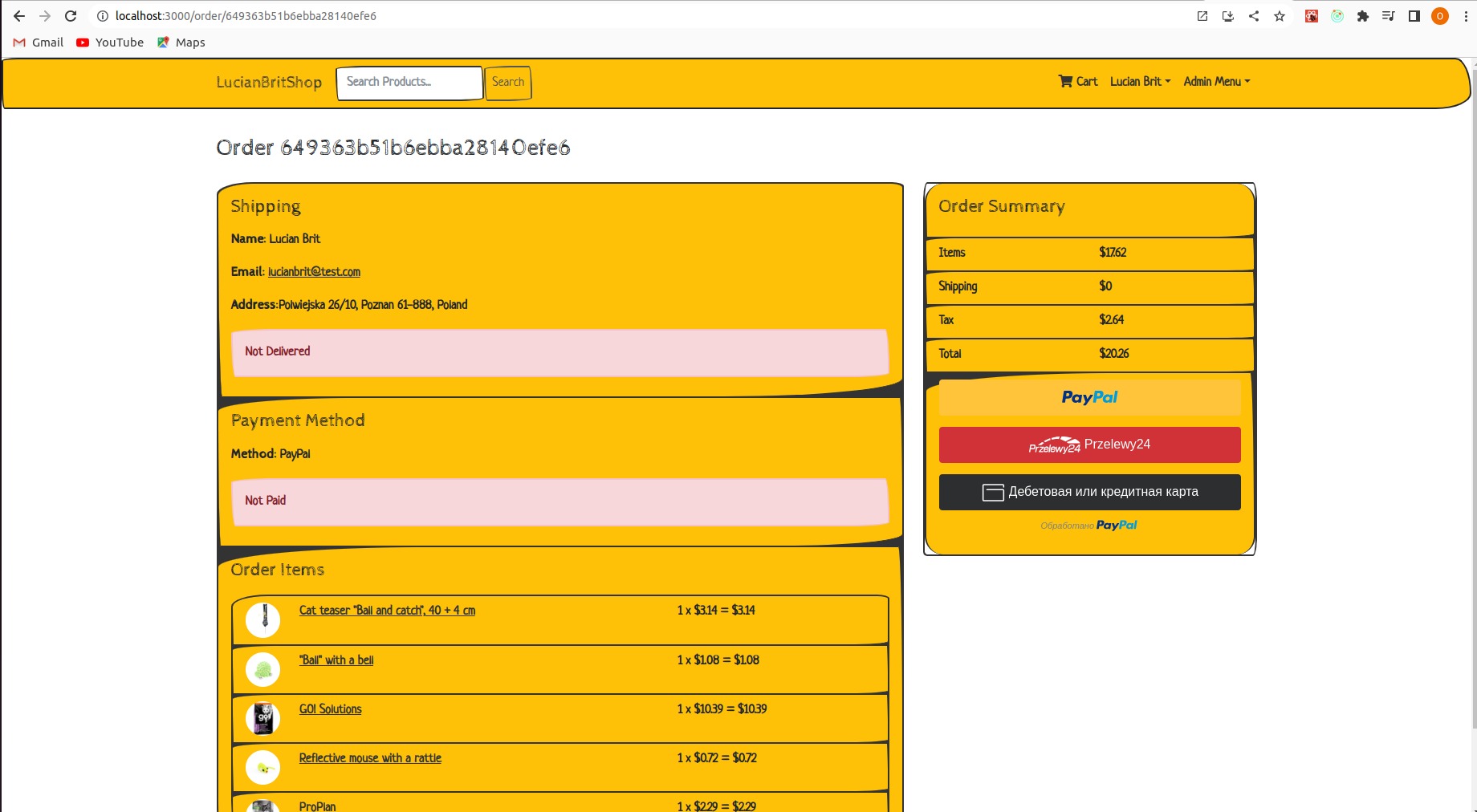Select the debit or credit card button
The width and height of the screenshot is (1477, 812).
pyautogui.click(x=1089, y=492)
